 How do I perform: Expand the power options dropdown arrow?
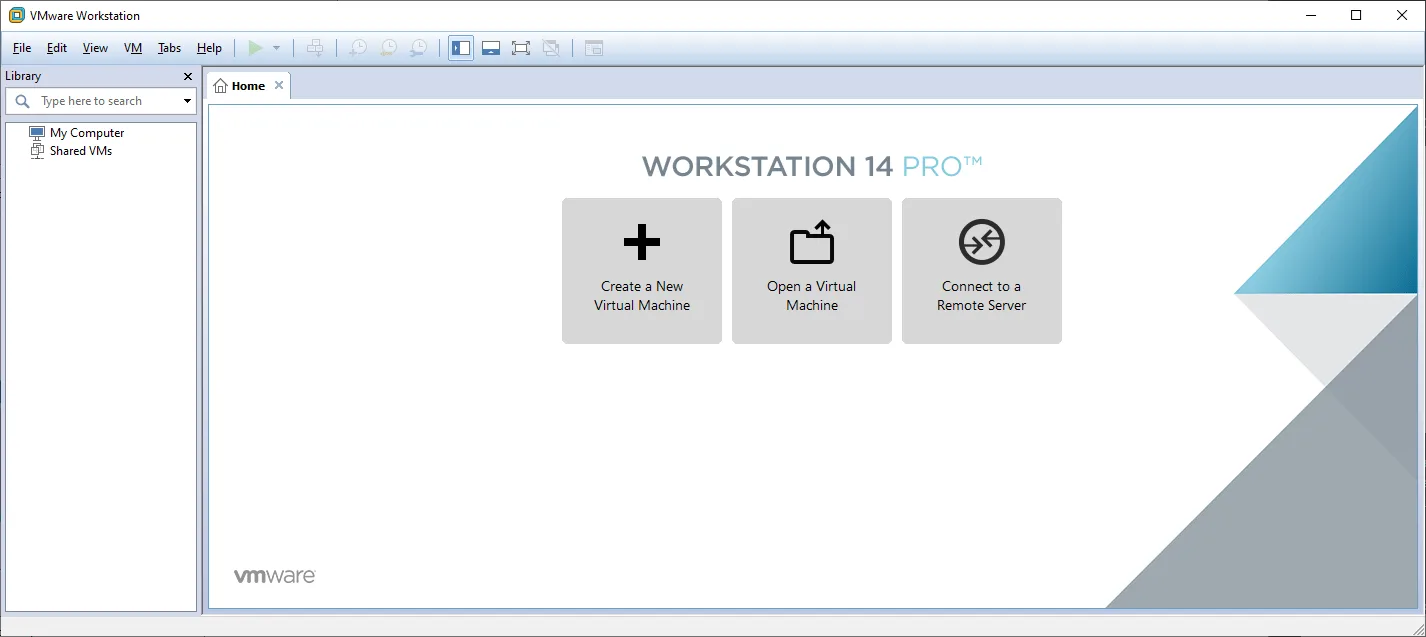[x=277, y=48]
